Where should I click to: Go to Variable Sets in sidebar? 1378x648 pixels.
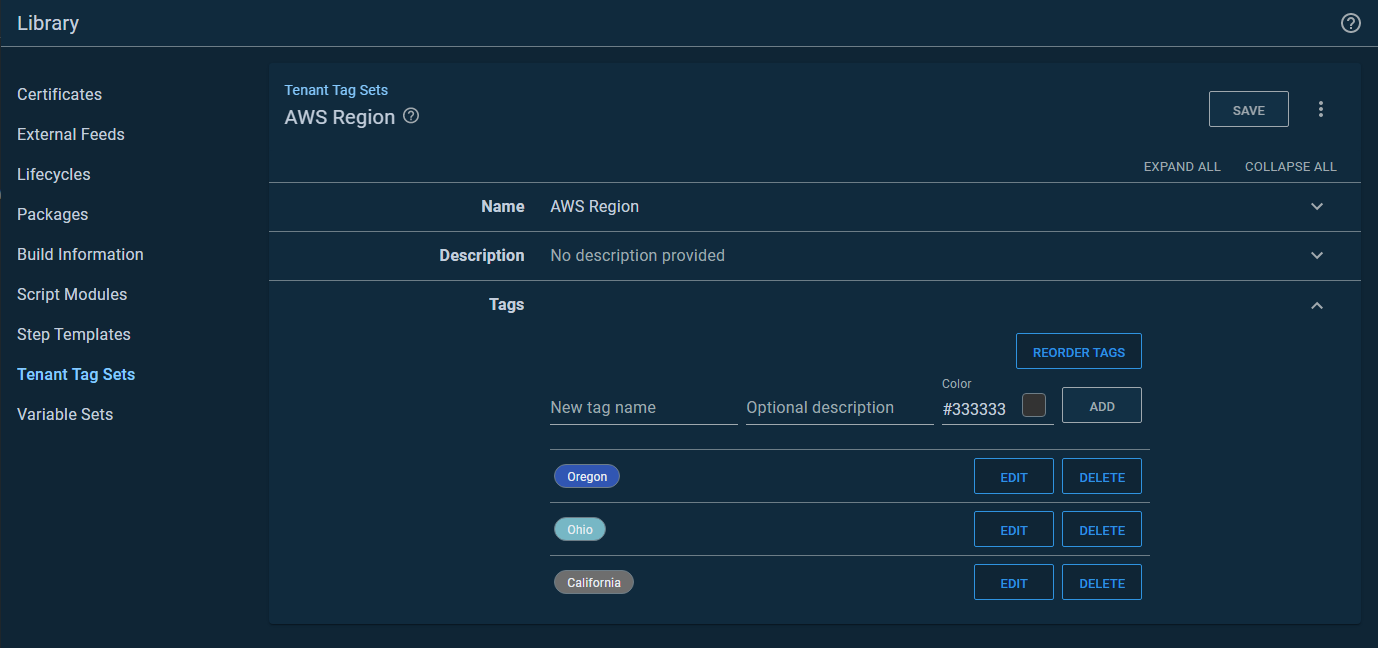point(65,414)
